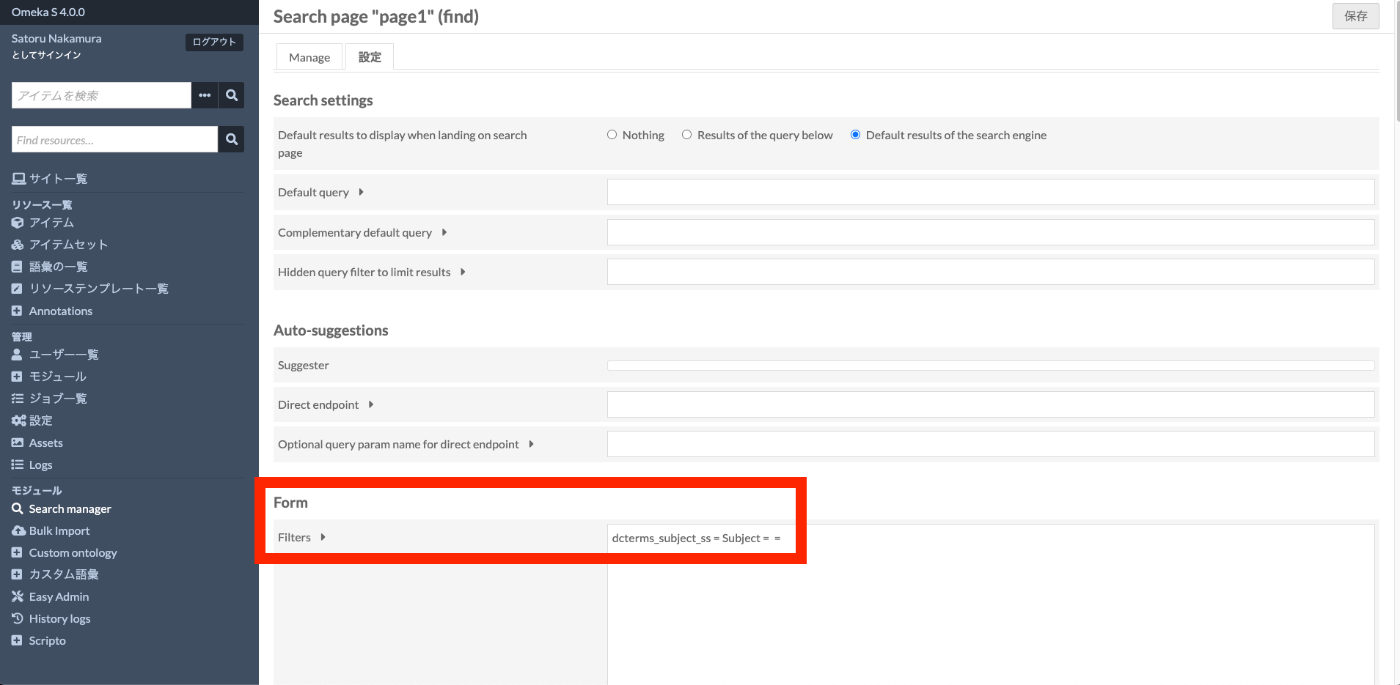1400x685 pixels.
Task: Select Default results of the search engine
Action: tap(855, 135)
